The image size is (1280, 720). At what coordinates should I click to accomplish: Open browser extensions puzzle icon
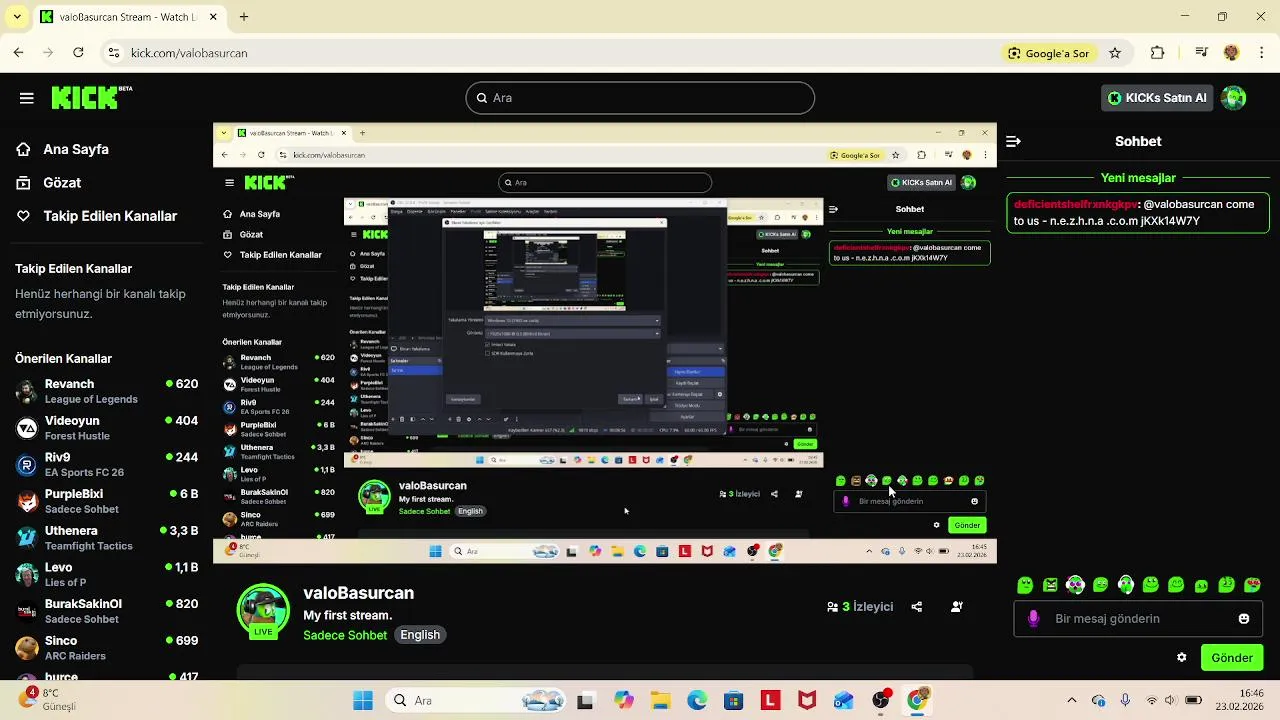[x=1158, y=53]
